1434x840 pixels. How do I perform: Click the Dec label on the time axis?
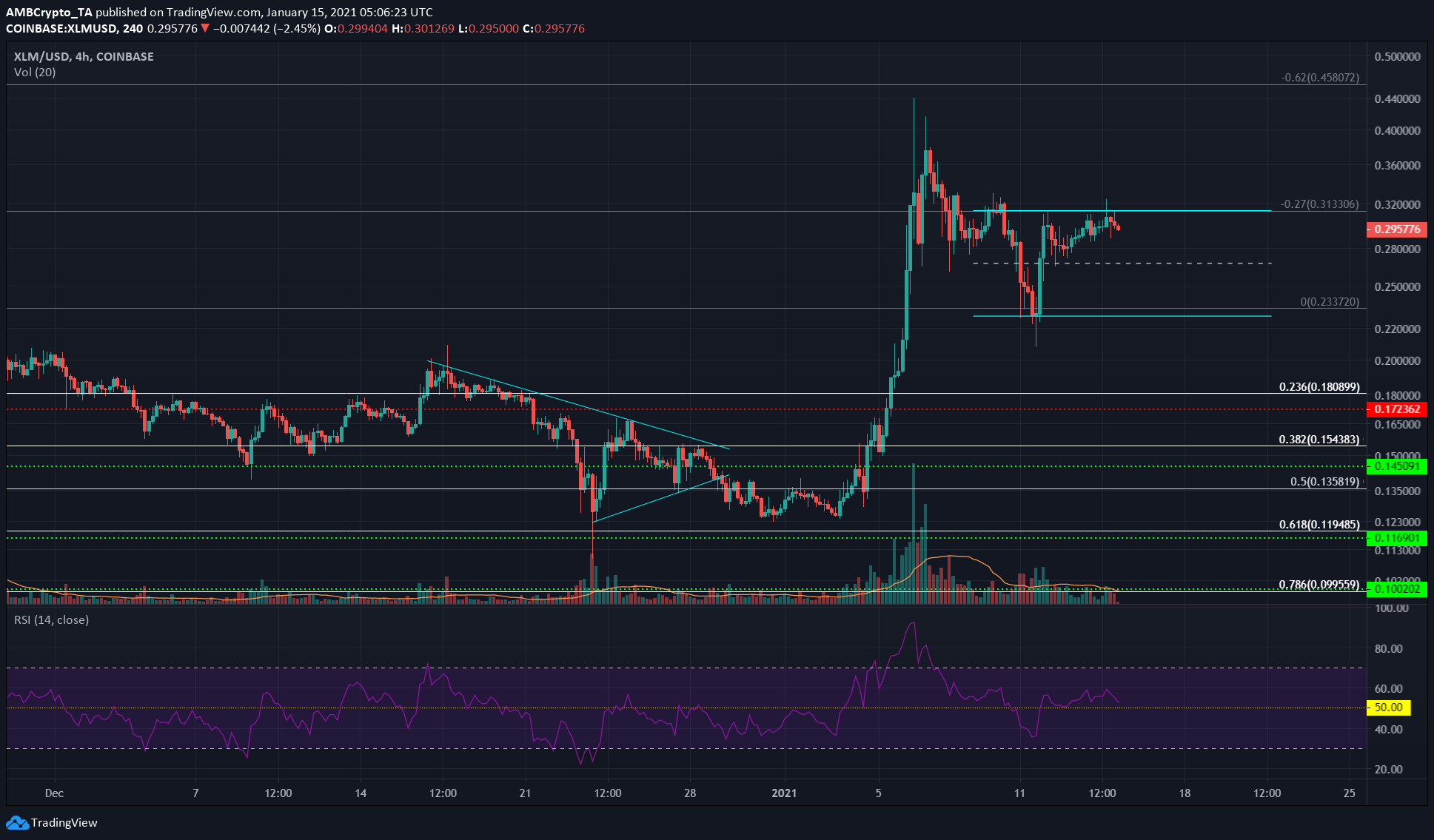(54, 793)
